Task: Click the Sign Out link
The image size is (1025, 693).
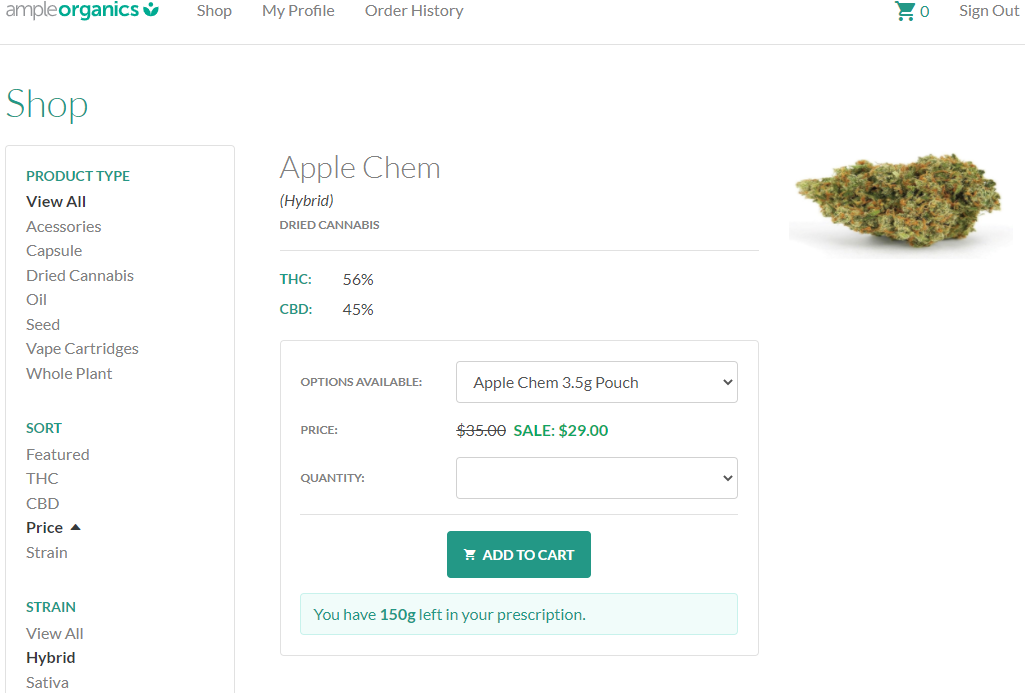Action: pos(988,11)
